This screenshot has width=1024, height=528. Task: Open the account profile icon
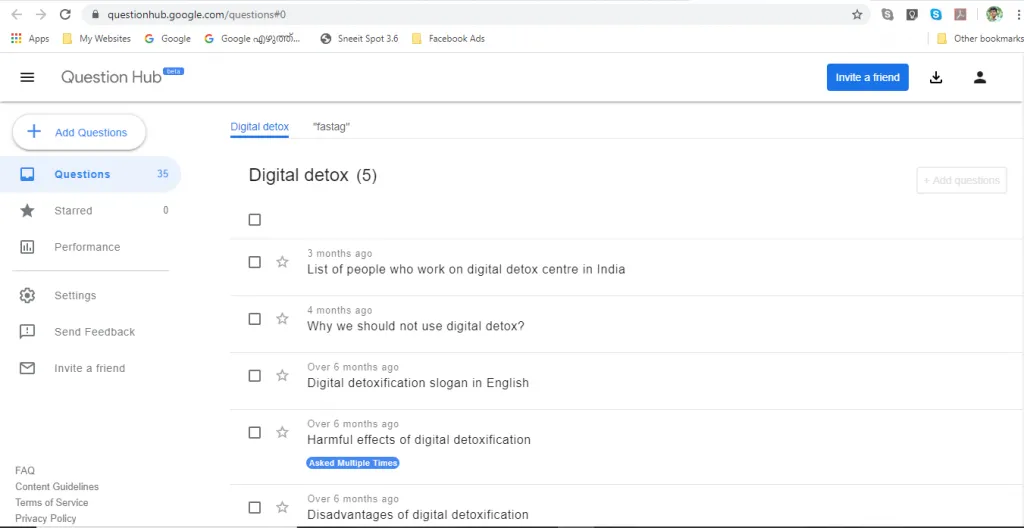980,77
